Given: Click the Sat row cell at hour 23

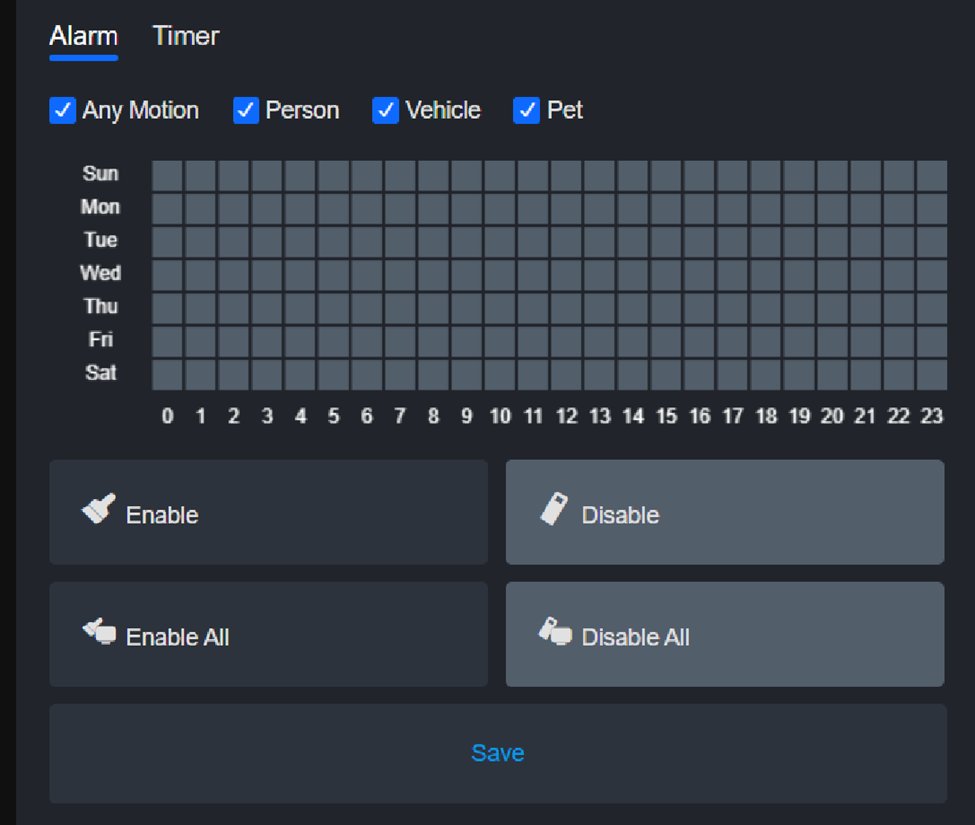Looking at the screenshot, I should pos(932,375).
